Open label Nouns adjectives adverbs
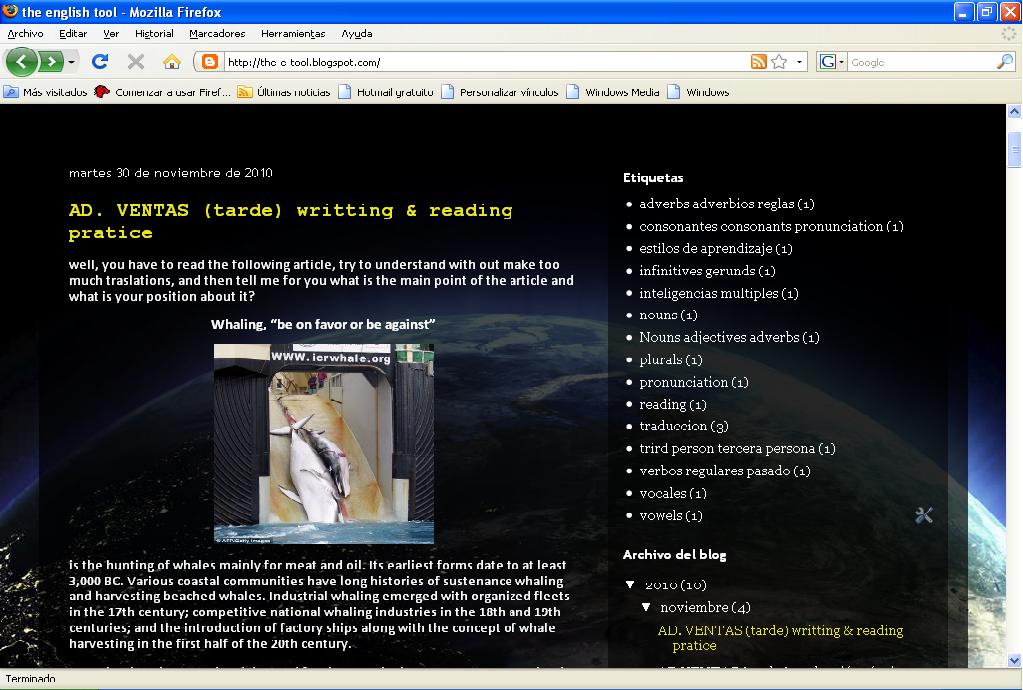The image size is (1023, 690). point(720,337)
